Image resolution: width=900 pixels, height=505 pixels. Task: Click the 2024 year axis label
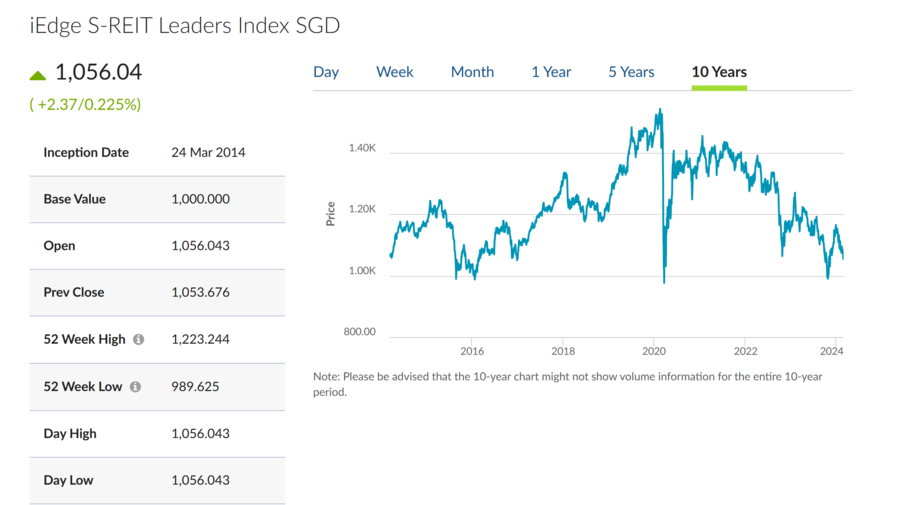point(832,351)
